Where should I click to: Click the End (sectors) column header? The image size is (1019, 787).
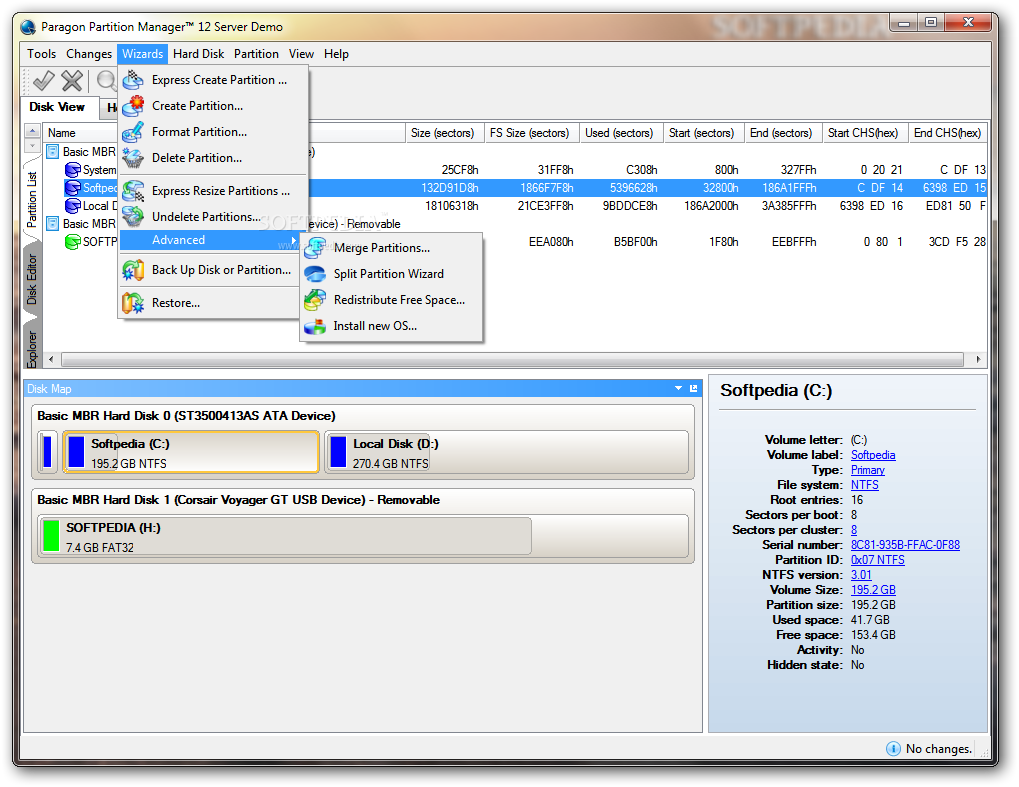tap(782, 133)
